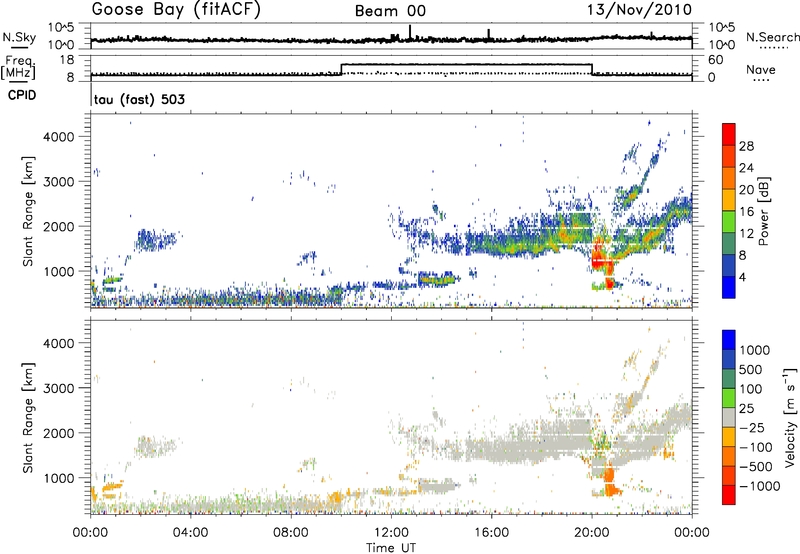Click "Slant Range [km]" label of power panel
800x554 pixels.
28,211
